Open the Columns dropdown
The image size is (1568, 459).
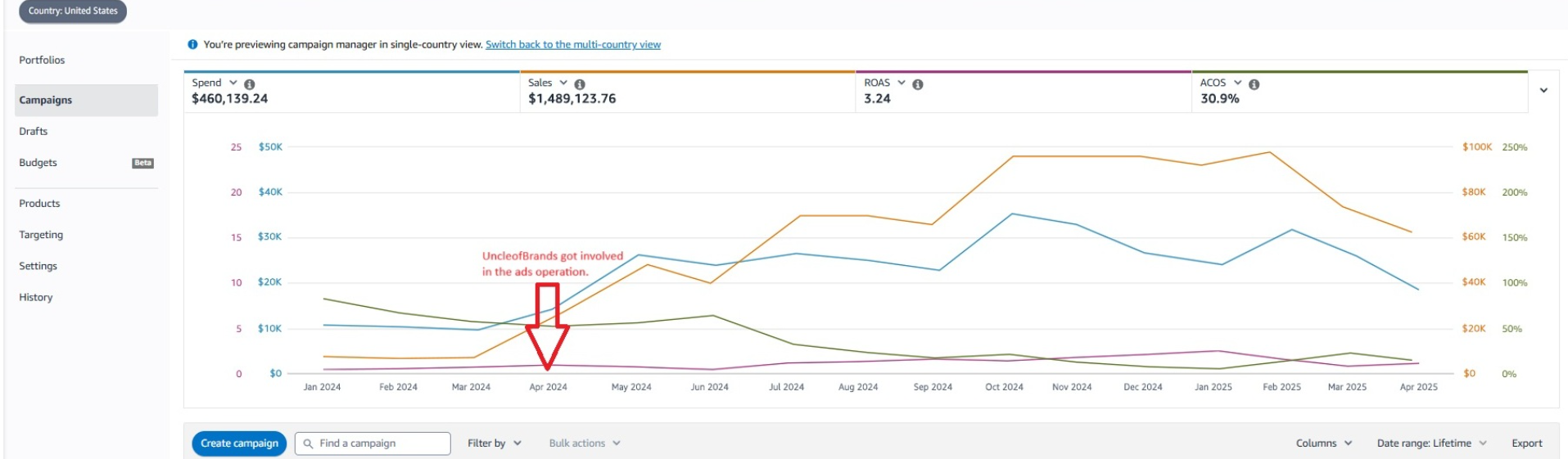1324,443
